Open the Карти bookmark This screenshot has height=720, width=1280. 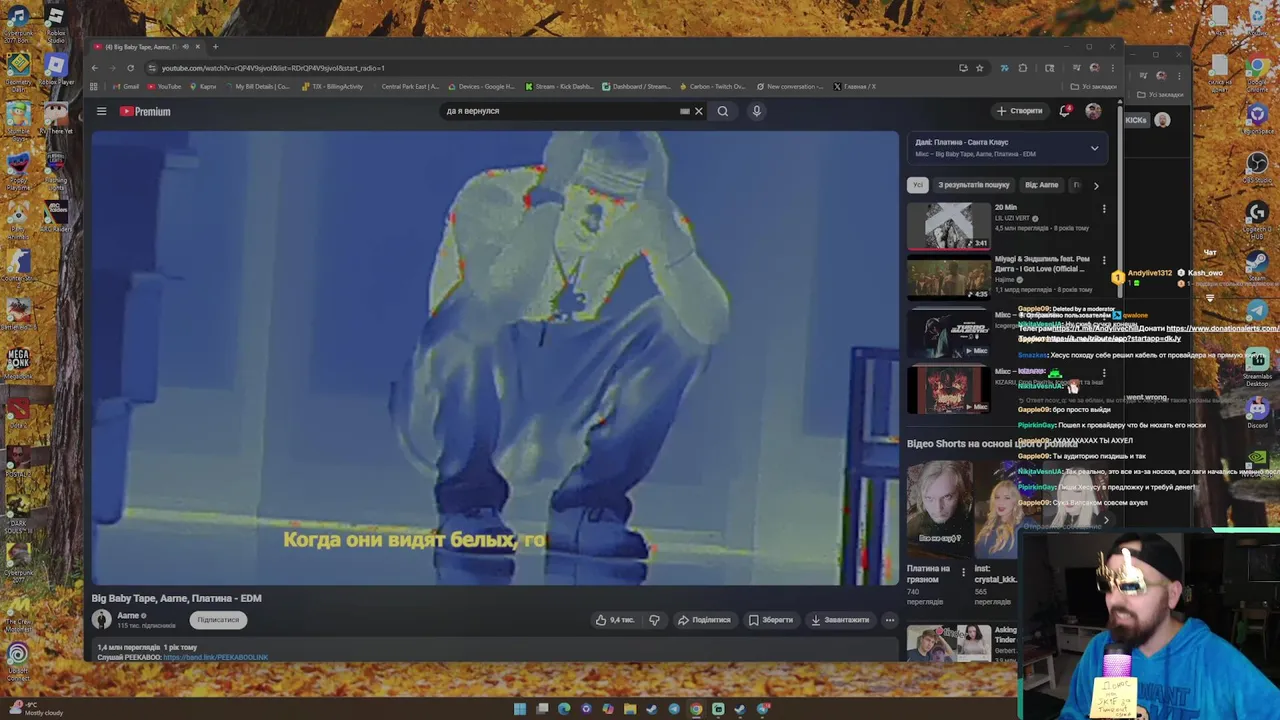(x=203, y=87)
